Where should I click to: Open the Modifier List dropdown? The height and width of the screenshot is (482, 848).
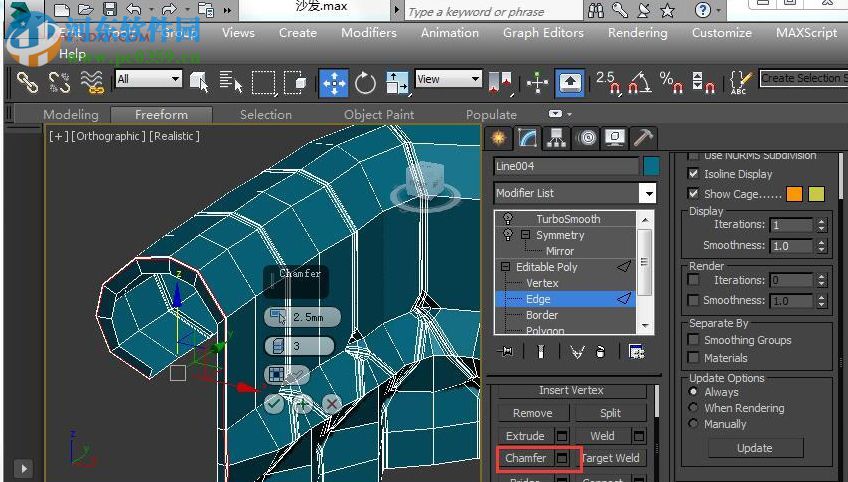pos(647,193)
